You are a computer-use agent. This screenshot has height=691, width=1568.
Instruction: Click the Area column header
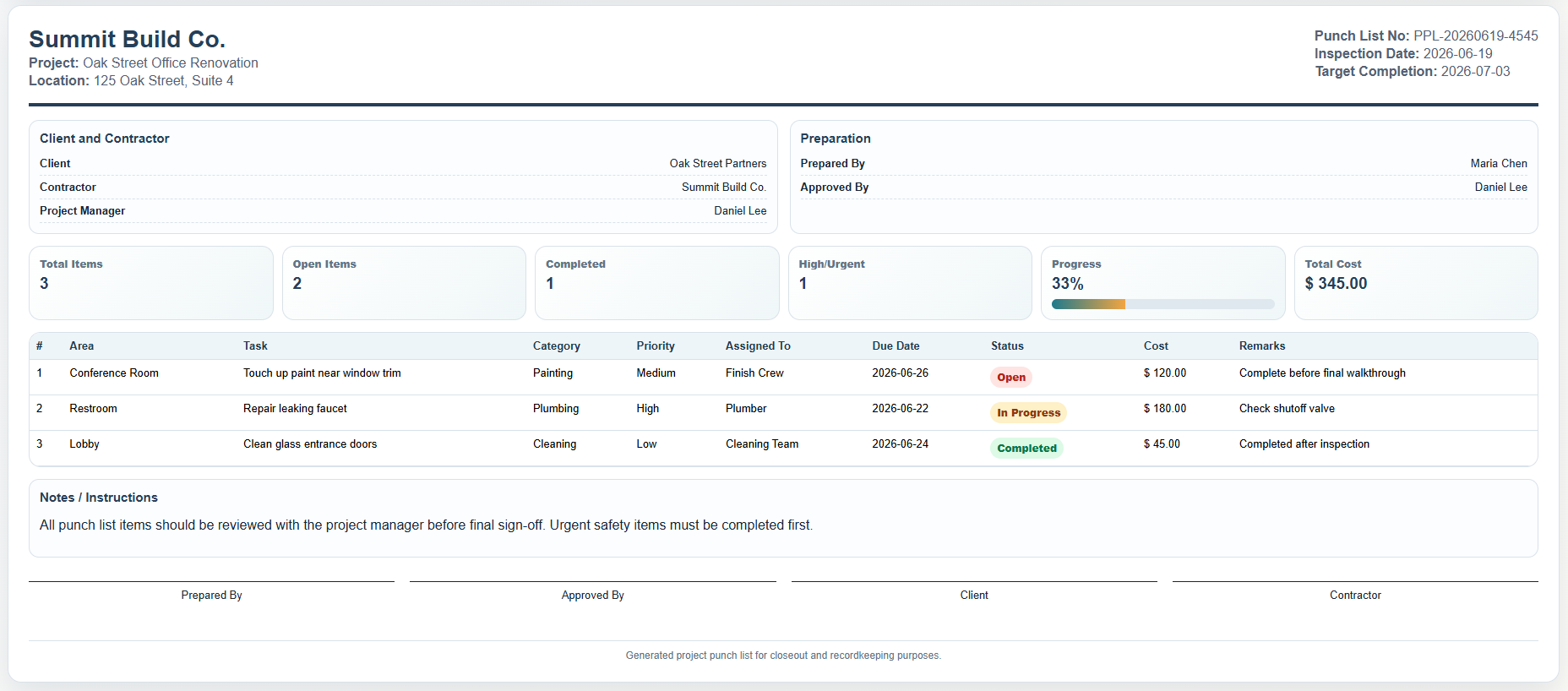pyautogui.click(x=82, y=346)
